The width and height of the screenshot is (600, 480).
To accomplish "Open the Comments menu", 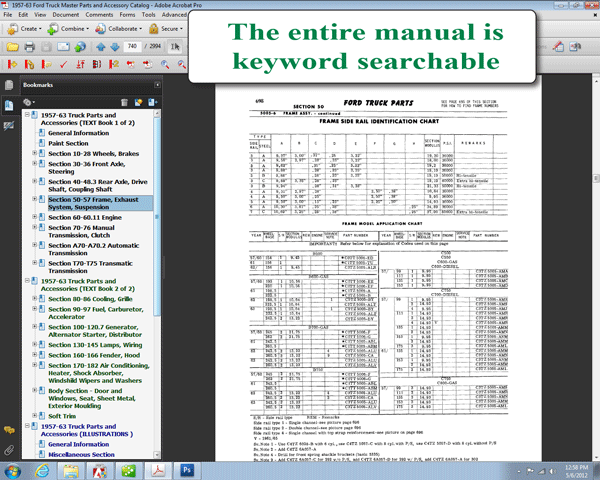I will click(99, 15).
